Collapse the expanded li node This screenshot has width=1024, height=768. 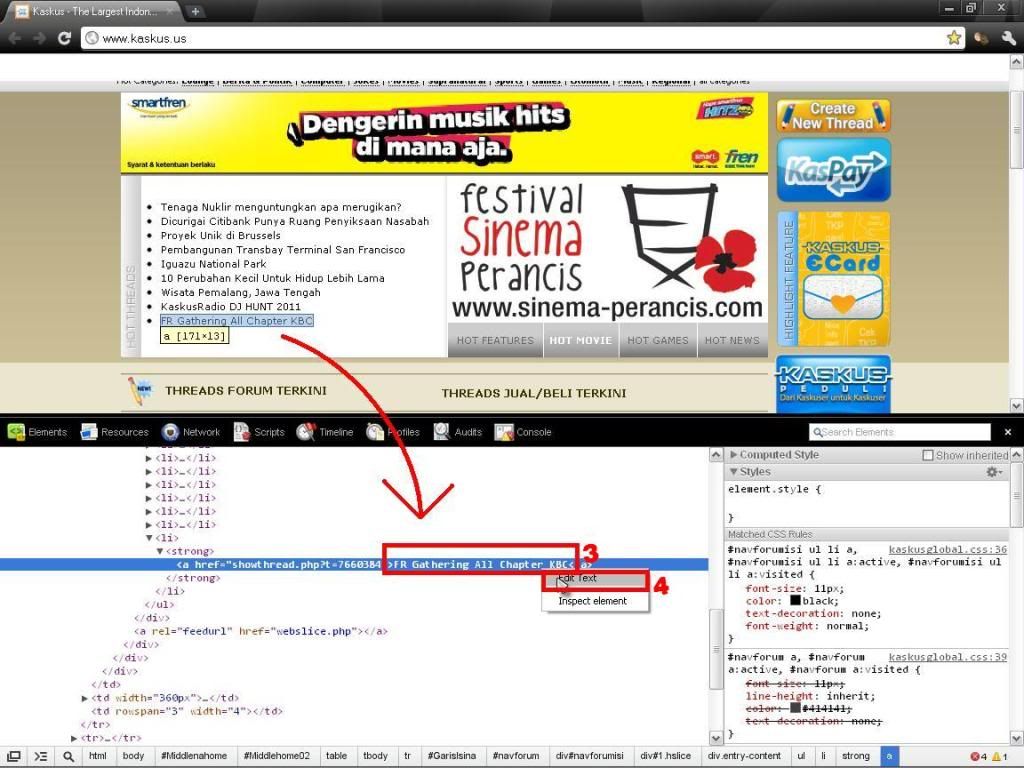point(149,537)
